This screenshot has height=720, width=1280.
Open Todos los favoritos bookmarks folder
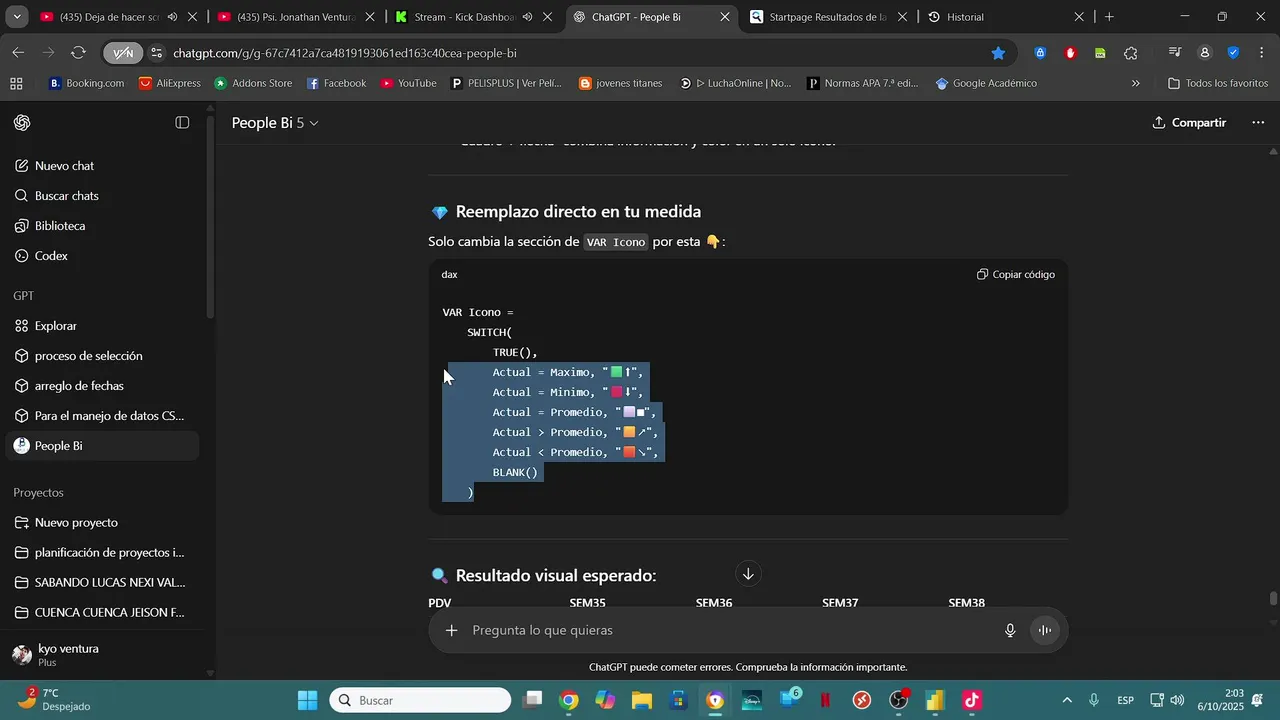coord(1216,84)
